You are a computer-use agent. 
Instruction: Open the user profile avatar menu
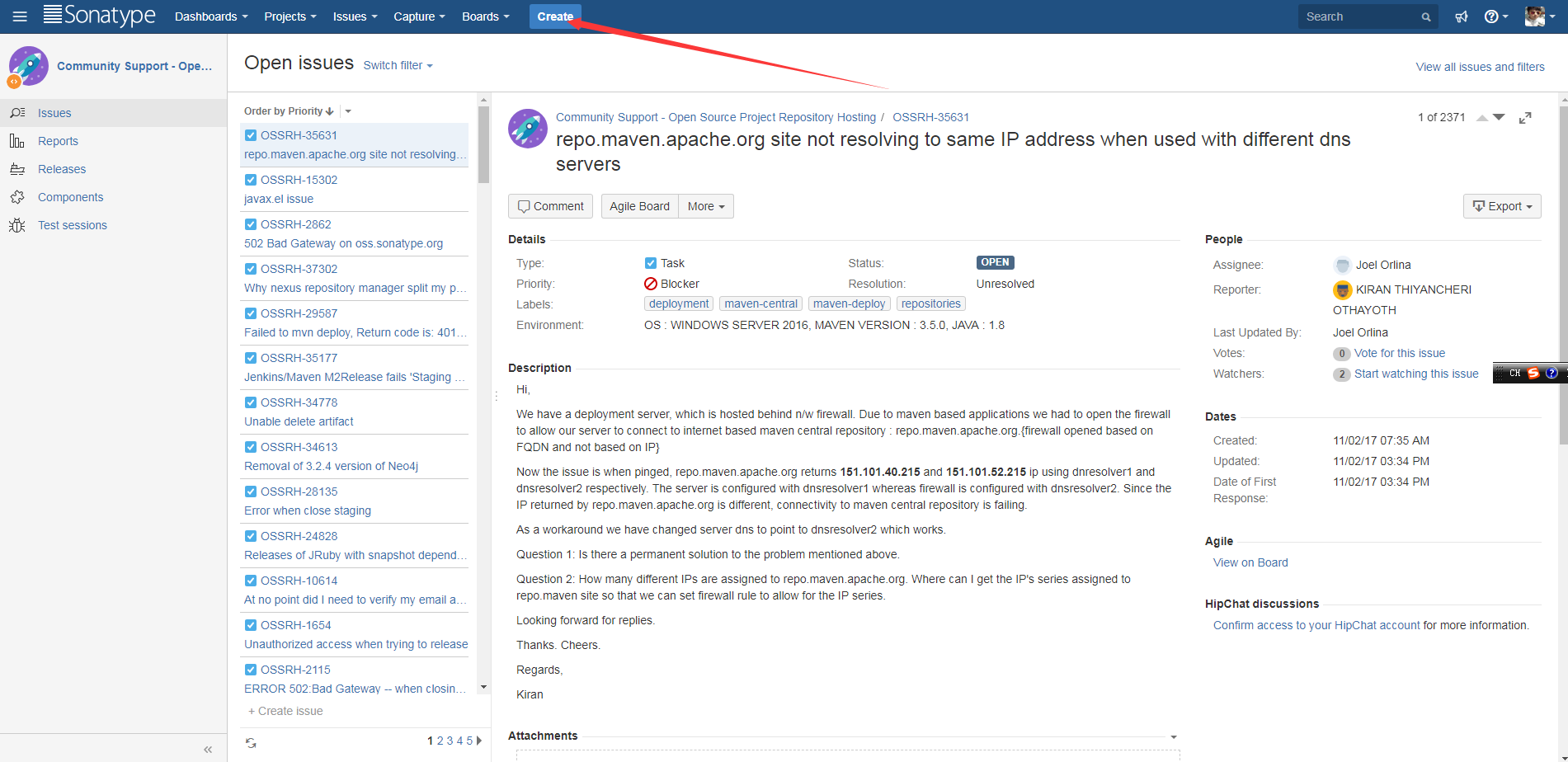tap(1540, 16)
